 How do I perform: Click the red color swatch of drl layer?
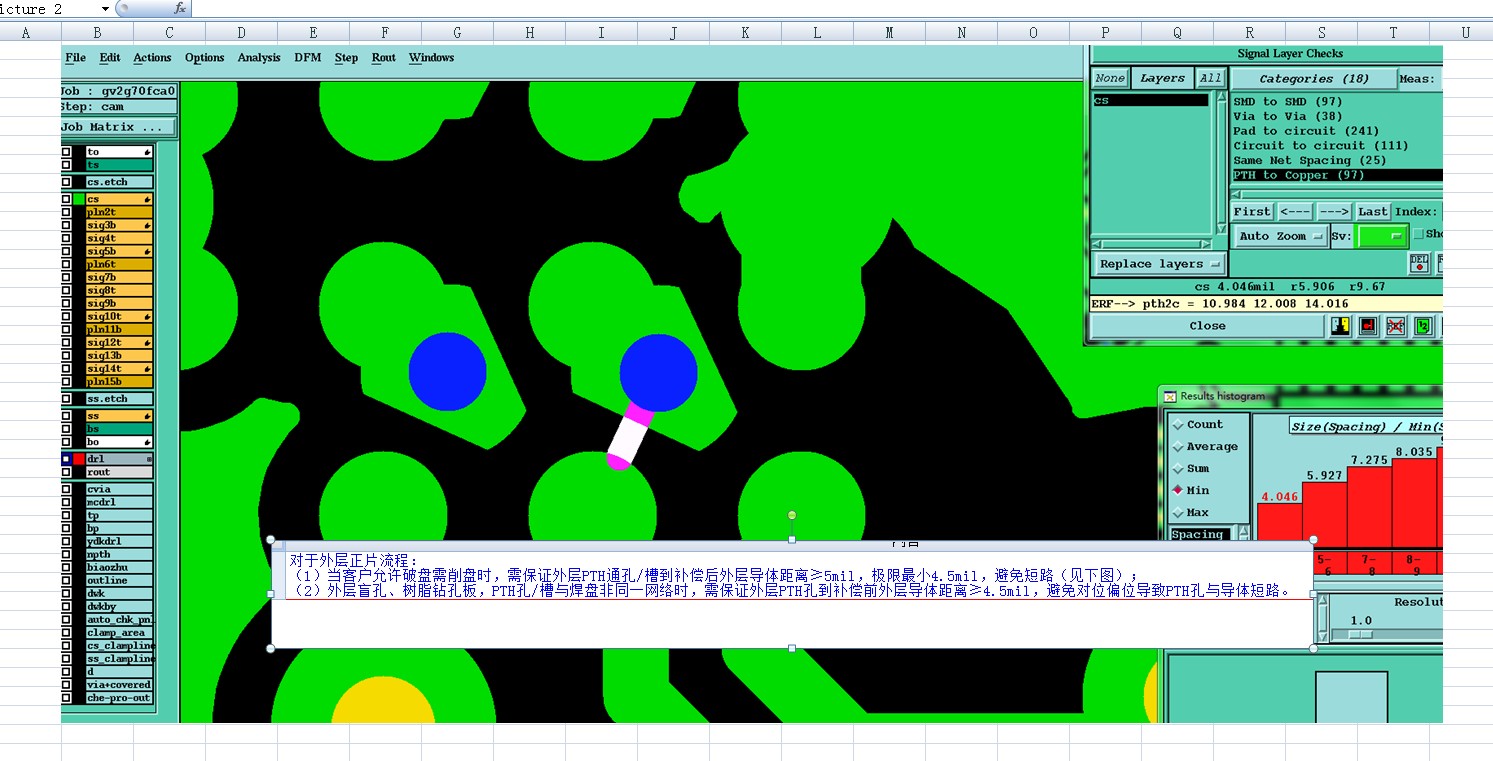[x=79, y=459]
